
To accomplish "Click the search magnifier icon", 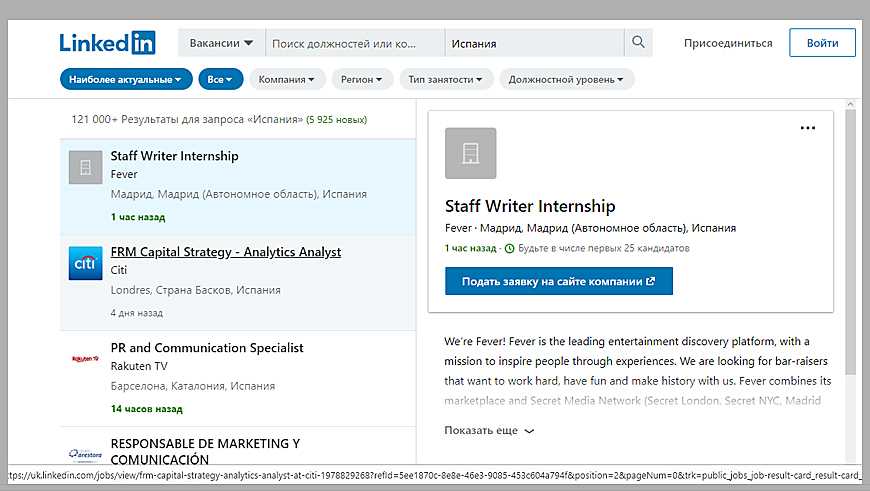I will click(x=637, y=43).
